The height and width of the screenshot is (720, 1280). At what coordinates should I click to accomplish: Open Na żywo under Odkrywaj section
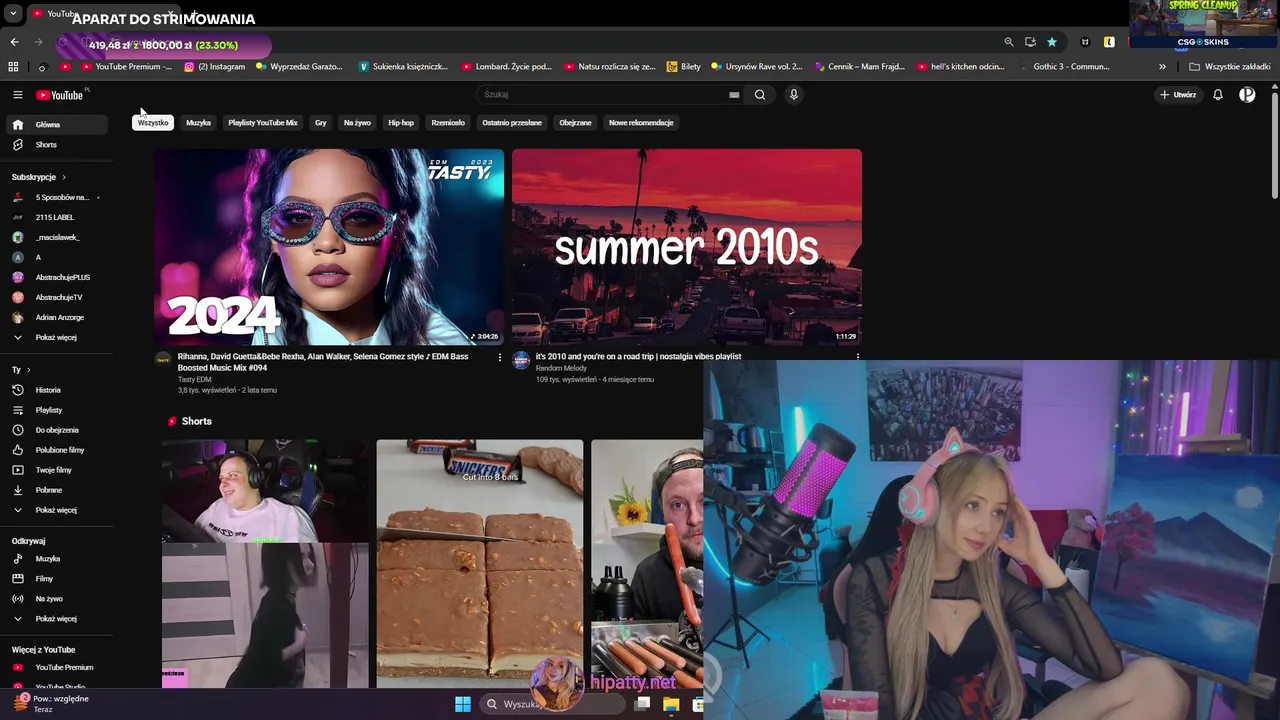56,599
